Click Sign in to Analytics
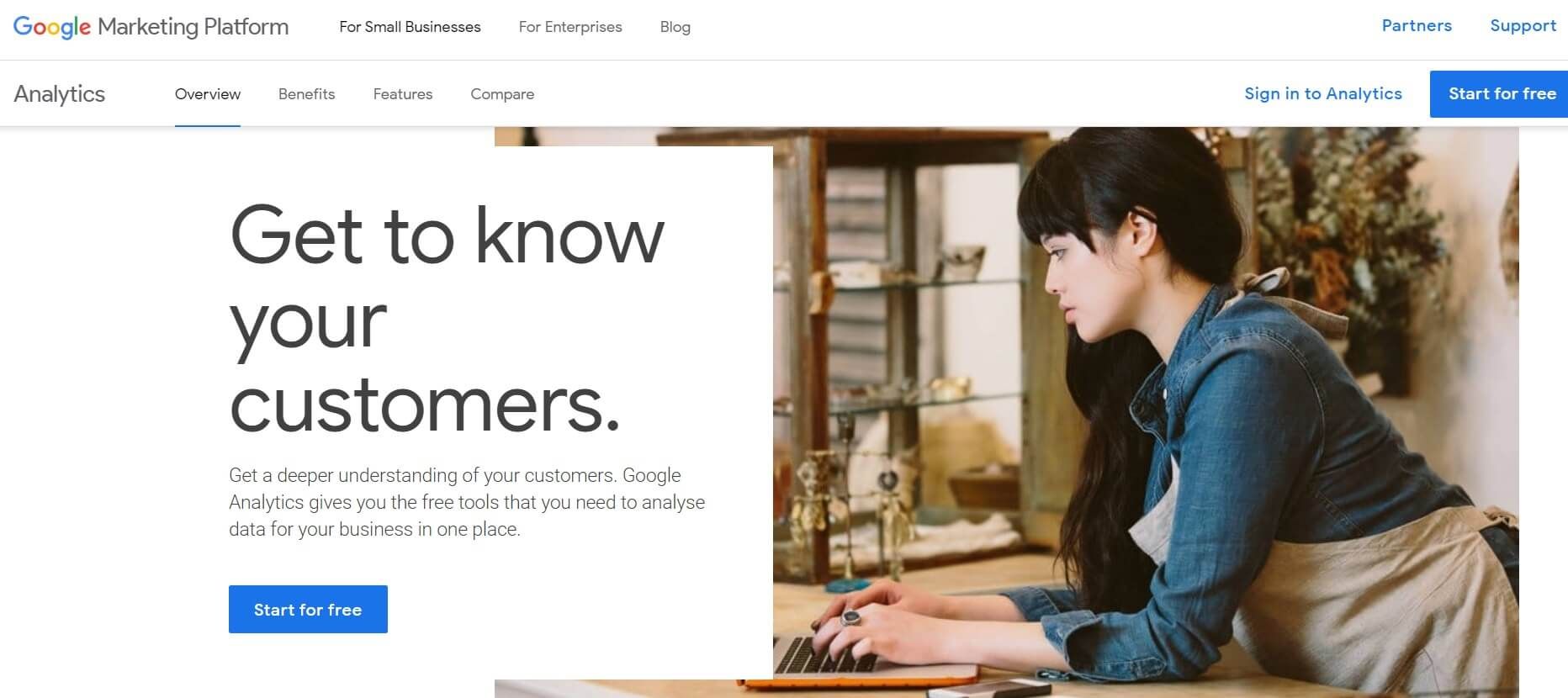Viewport: 1568px width, 698px height. pyautogui.click(x=1323, y=94)
